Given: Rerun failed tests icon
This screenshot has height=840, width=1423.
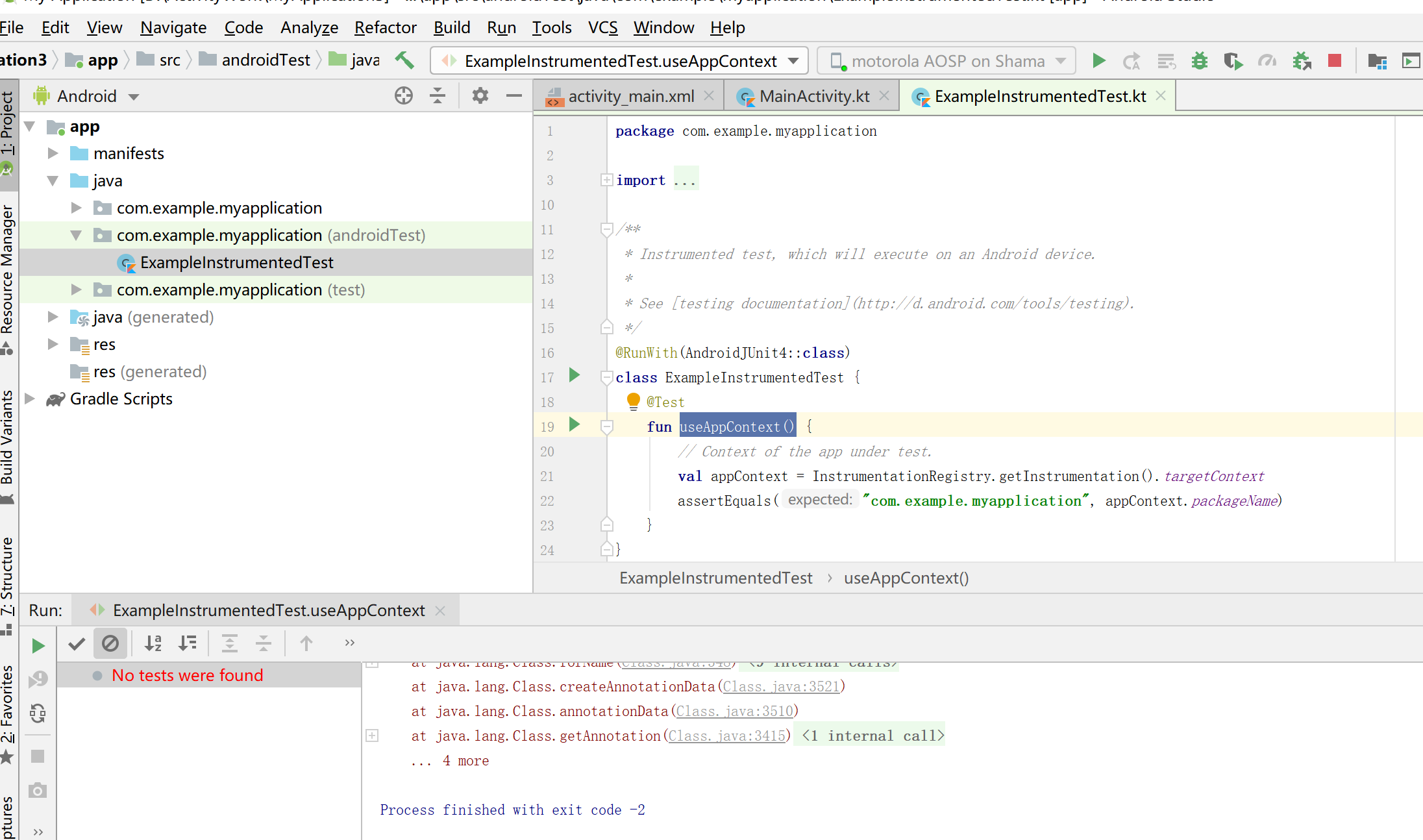Looking at the screenshot, I should [x=38, y=679].
